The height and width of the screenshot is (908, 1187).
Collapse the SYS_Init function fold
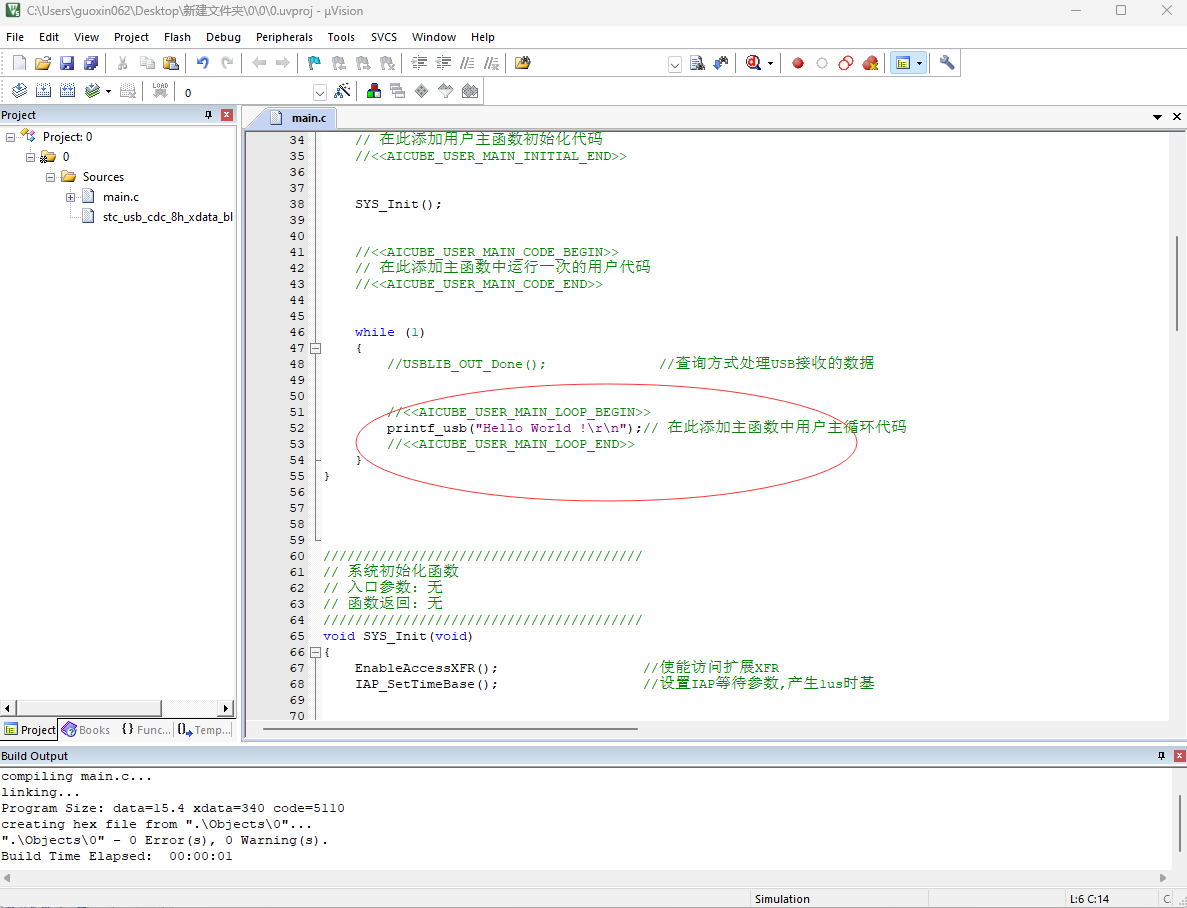coord(316,652)
